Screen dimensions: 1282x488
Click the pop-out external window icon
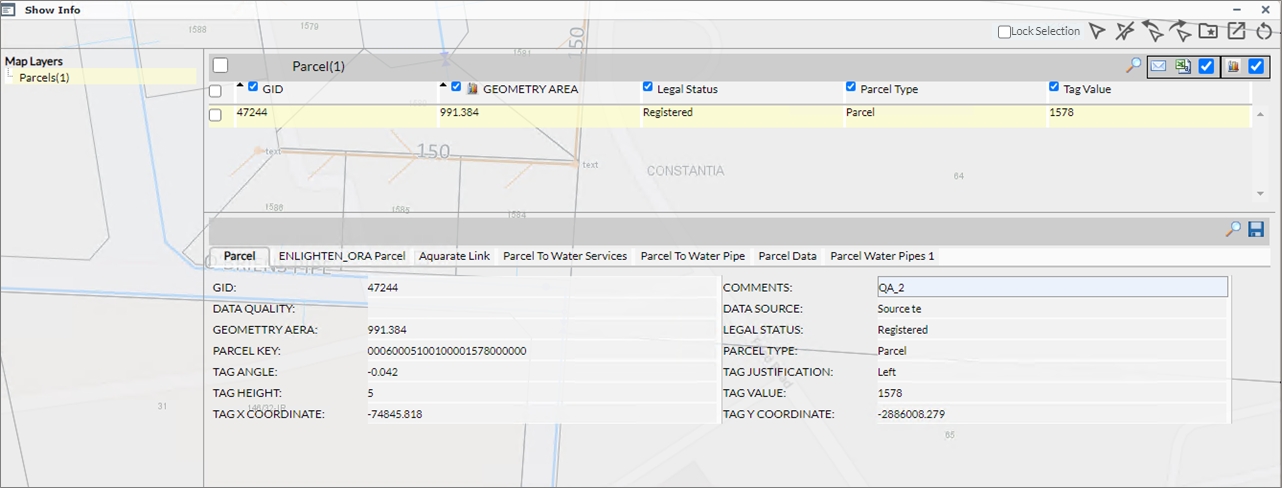point(1236,32)
